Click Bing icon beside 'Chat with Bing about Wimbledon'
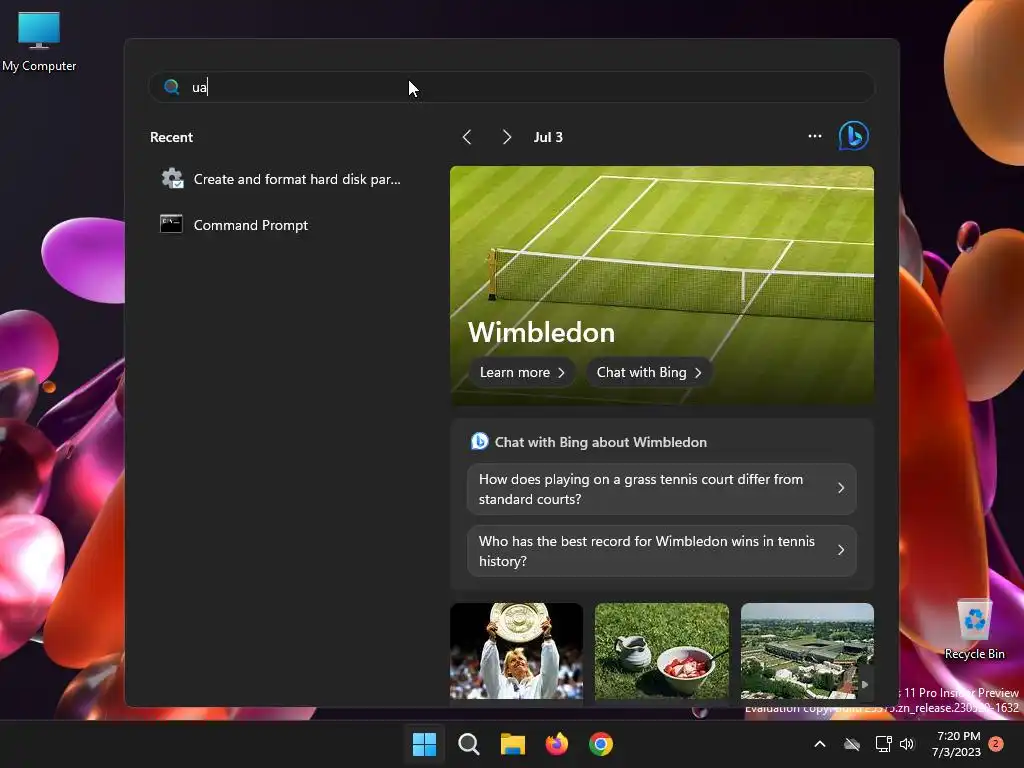1024x768 pixels. pos(479,441)
